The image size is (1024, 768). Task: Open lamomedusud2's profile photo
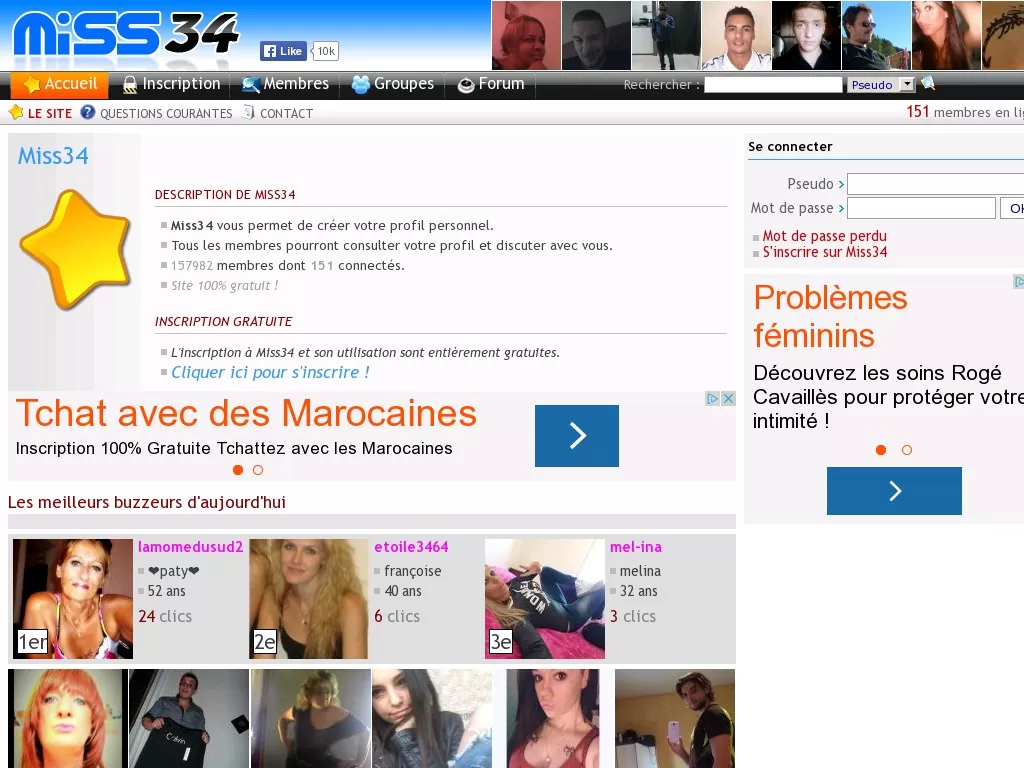73,599
